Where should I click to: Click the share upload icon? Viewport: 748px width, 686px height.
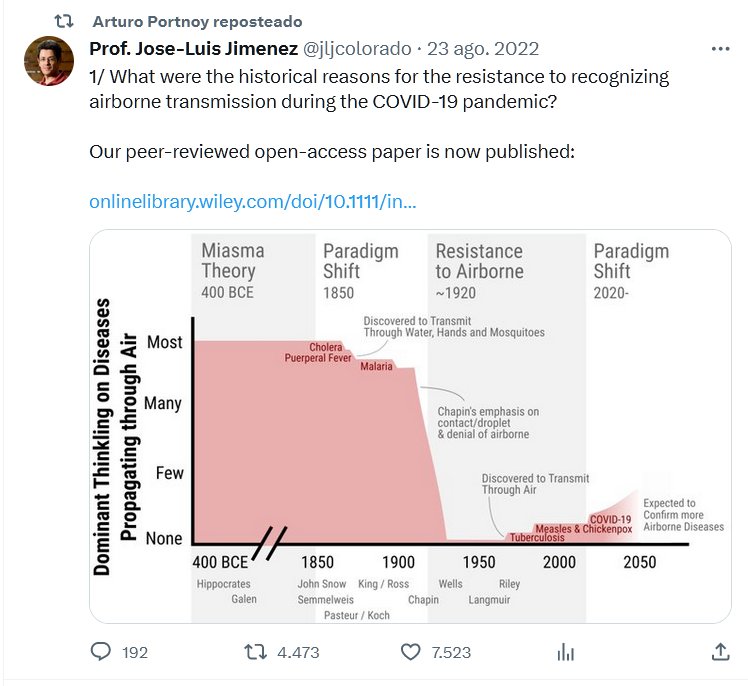720,652
